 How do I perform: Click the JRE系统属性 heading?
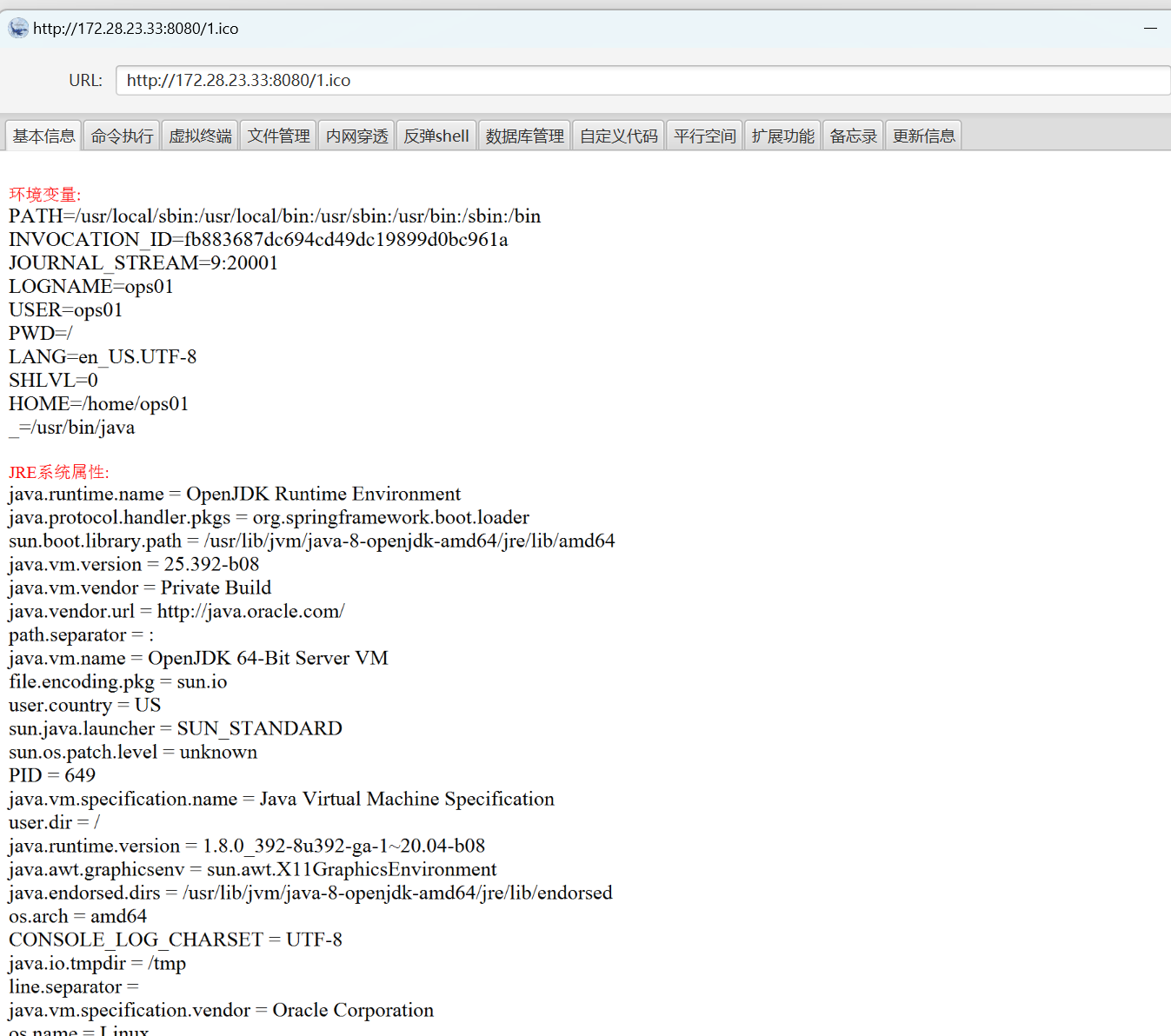point(59,472)
